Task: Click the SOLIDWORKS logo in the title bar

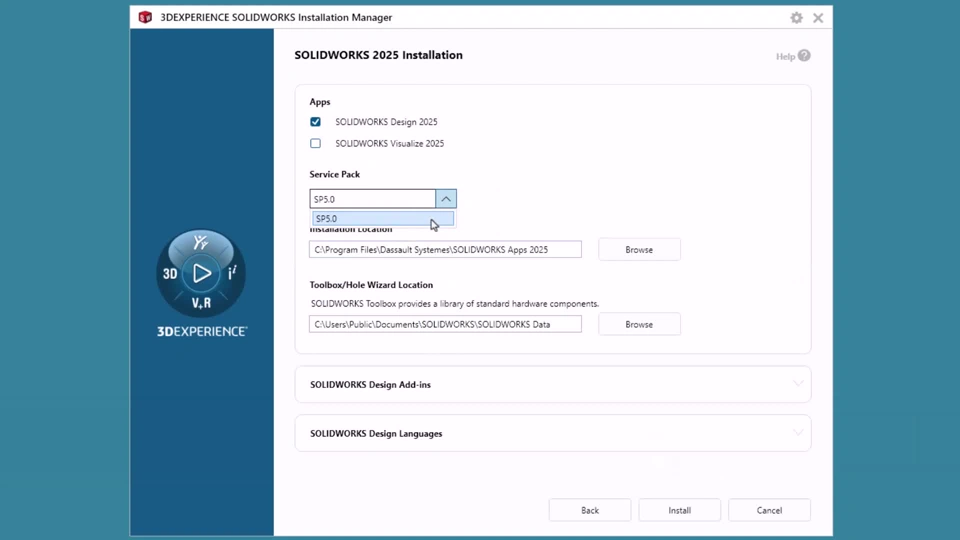Action: coord(145,17)
